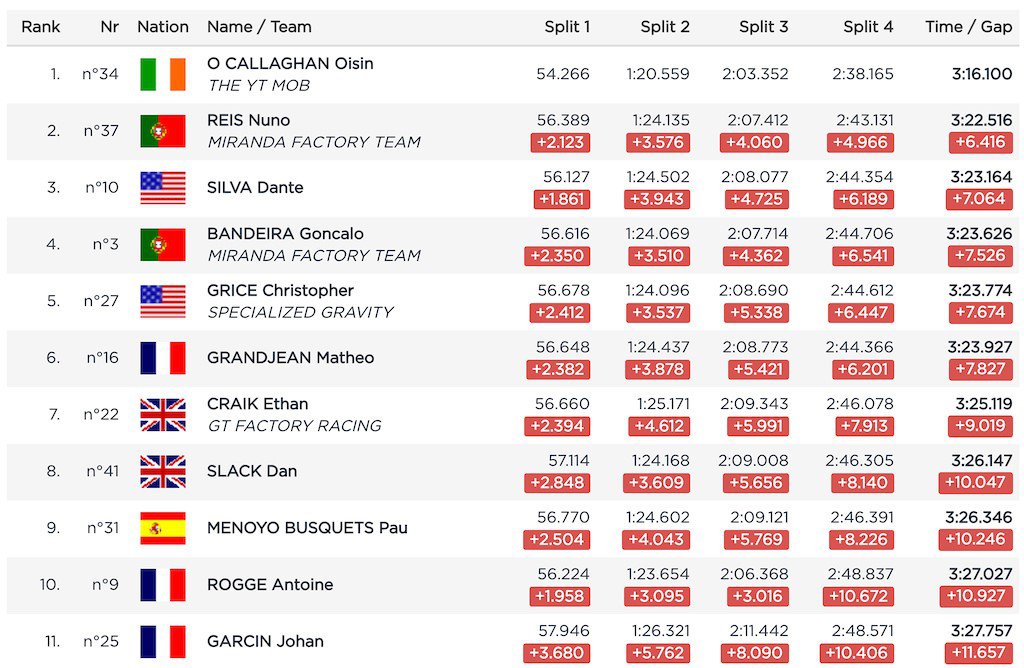This screenshot has width=1024, height=668.
Task: Click team name THE YT MOB
Action: coord(259,86)
